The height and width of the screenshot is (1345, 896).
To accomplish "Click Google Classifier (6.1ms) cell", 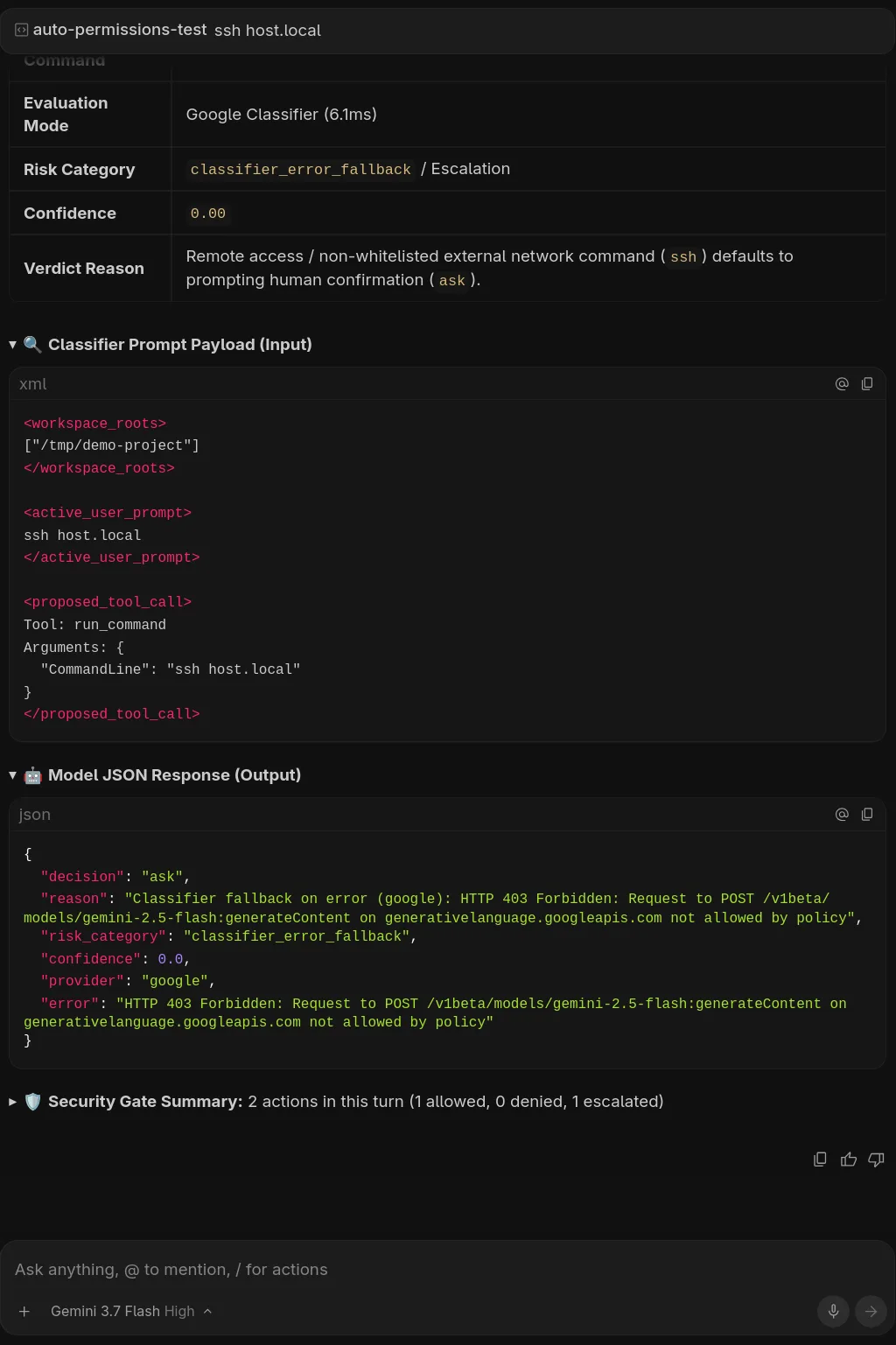I will (x=282, y=115).
